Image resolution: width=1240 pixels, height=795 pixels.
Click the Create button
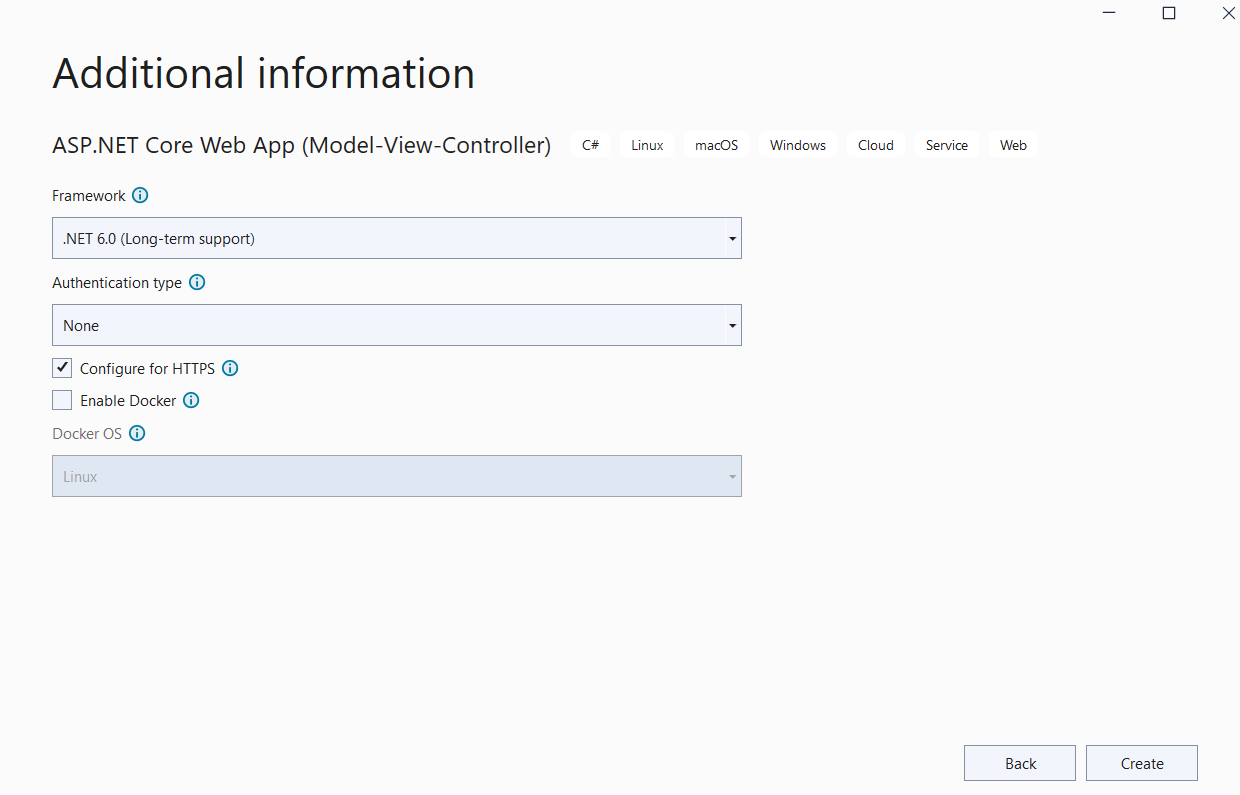(1142, 763)
